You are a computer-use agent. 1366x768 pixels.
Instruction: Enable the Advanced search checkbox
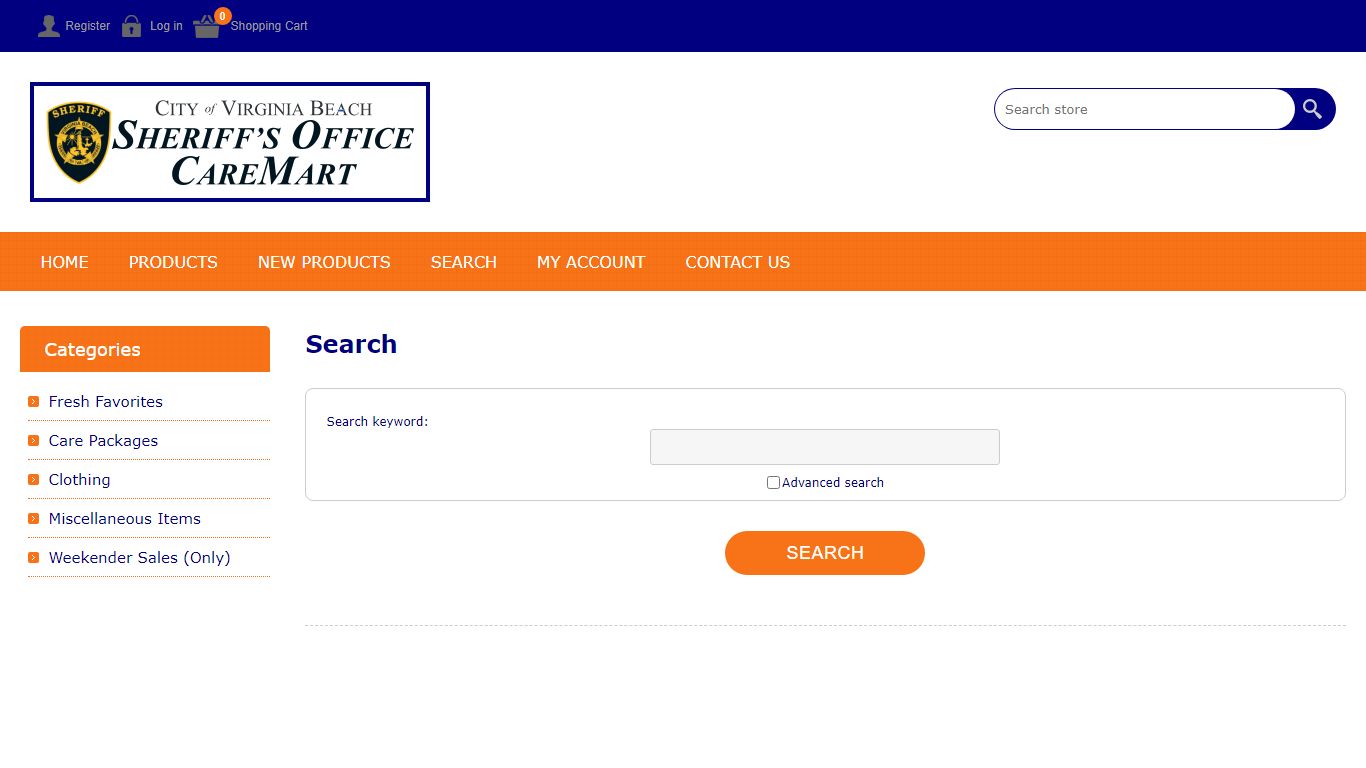pyautogui.click(x=773, y=483)
